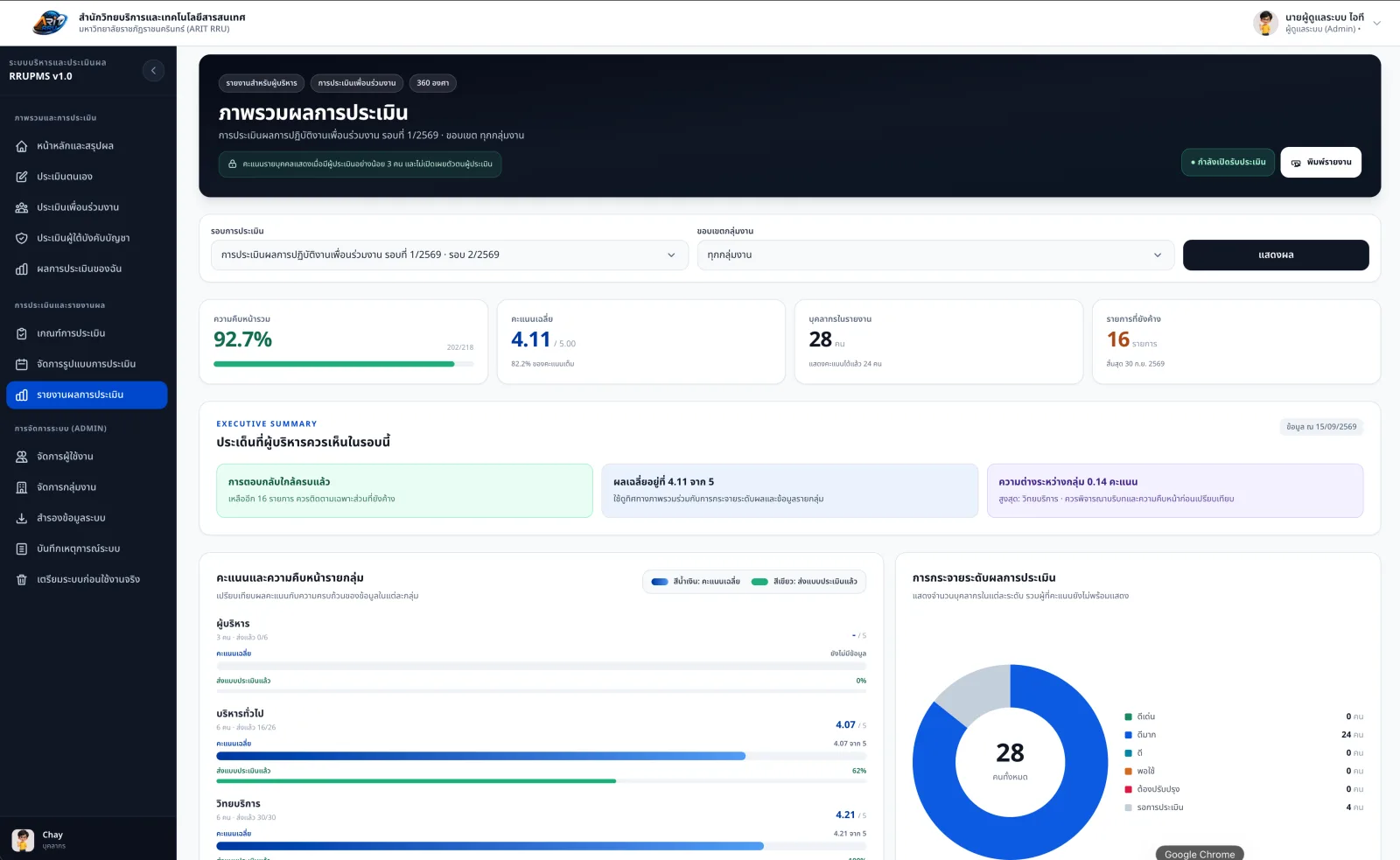The image size is (1400, 860).
Task: Open the evaluation round dropdown
Action: pos(450,255)
